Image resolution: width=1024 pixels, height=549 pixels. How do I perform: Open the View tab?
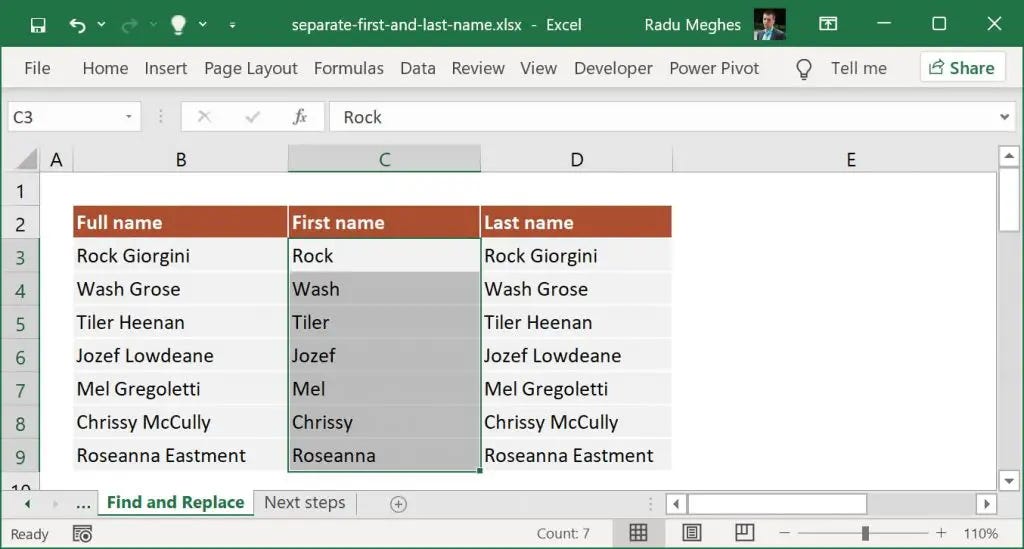click(x=538, y=68)
